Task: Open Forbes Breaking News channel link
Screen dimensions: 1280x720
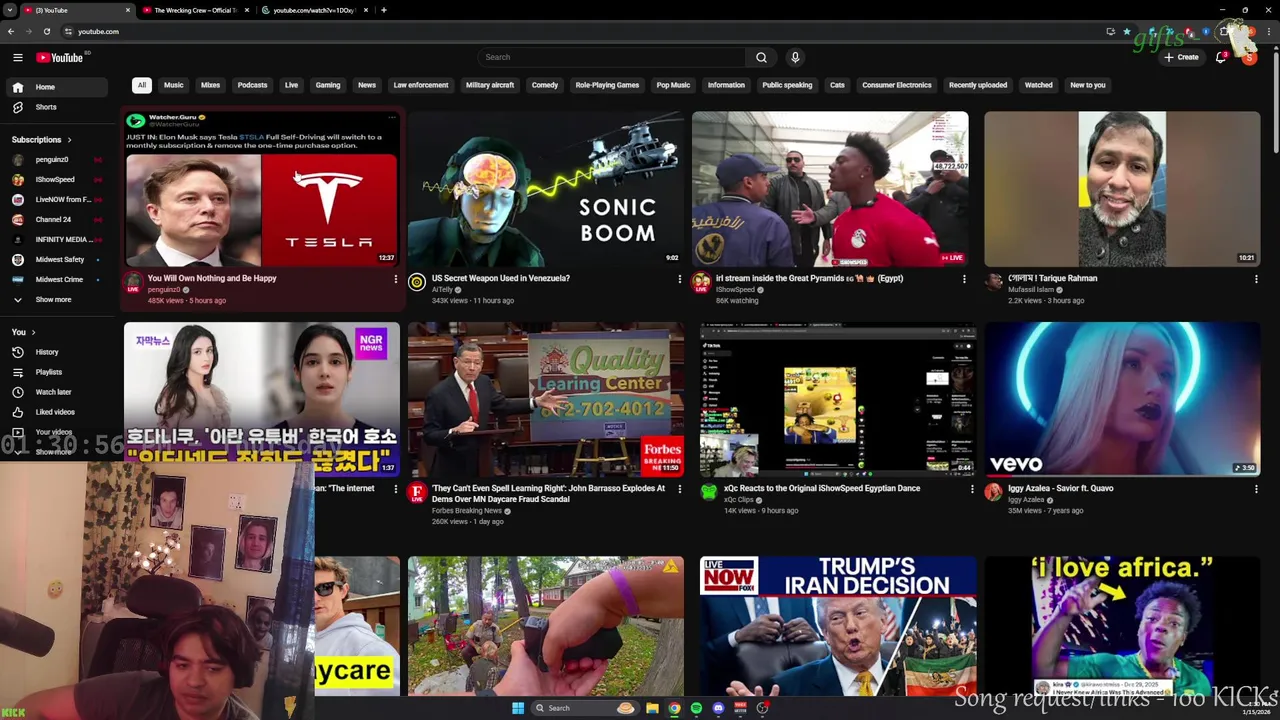Action: coord(467,511)
